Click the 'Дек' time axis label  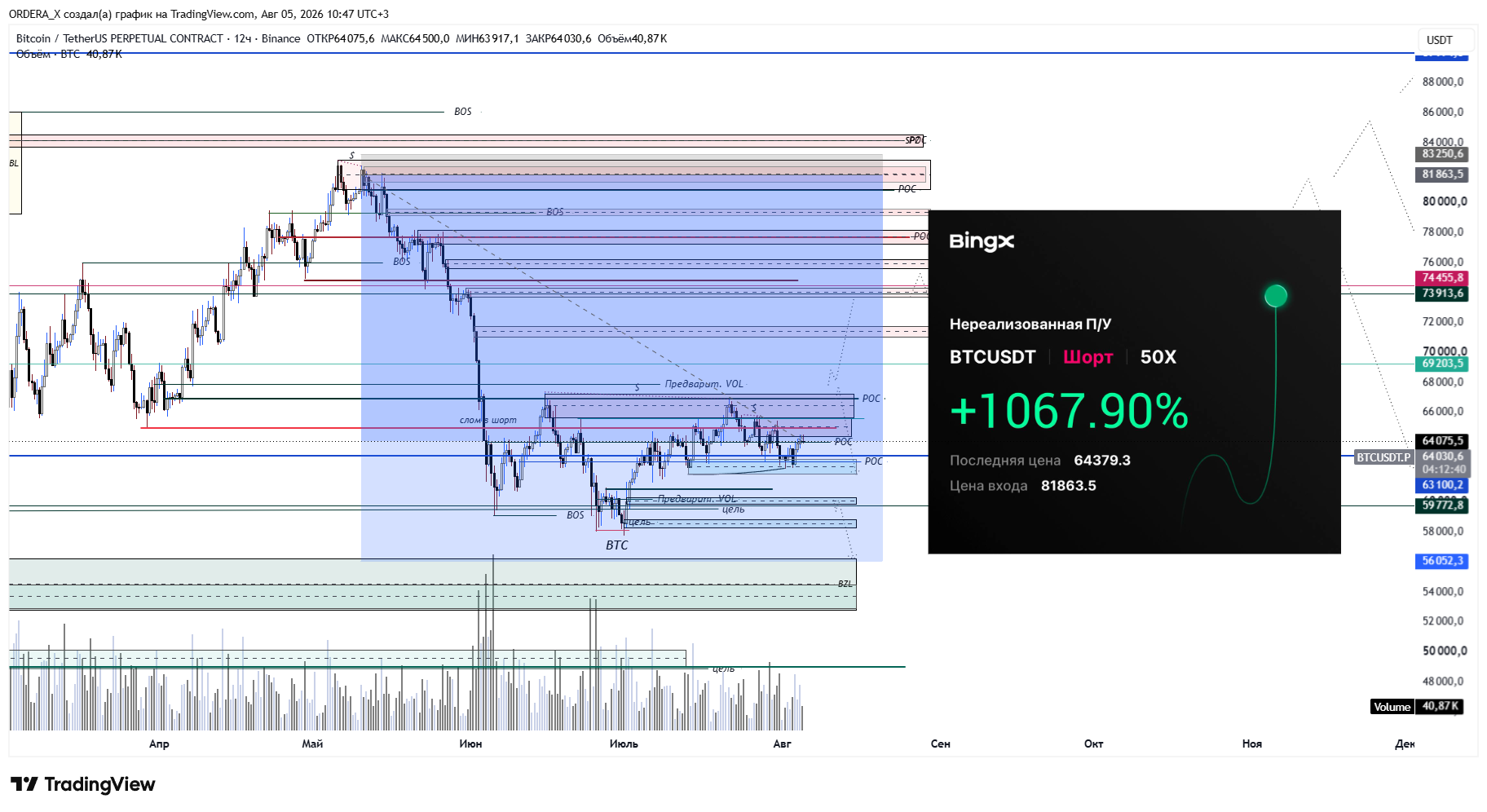pyautogui.click(x=1405, y=744)
